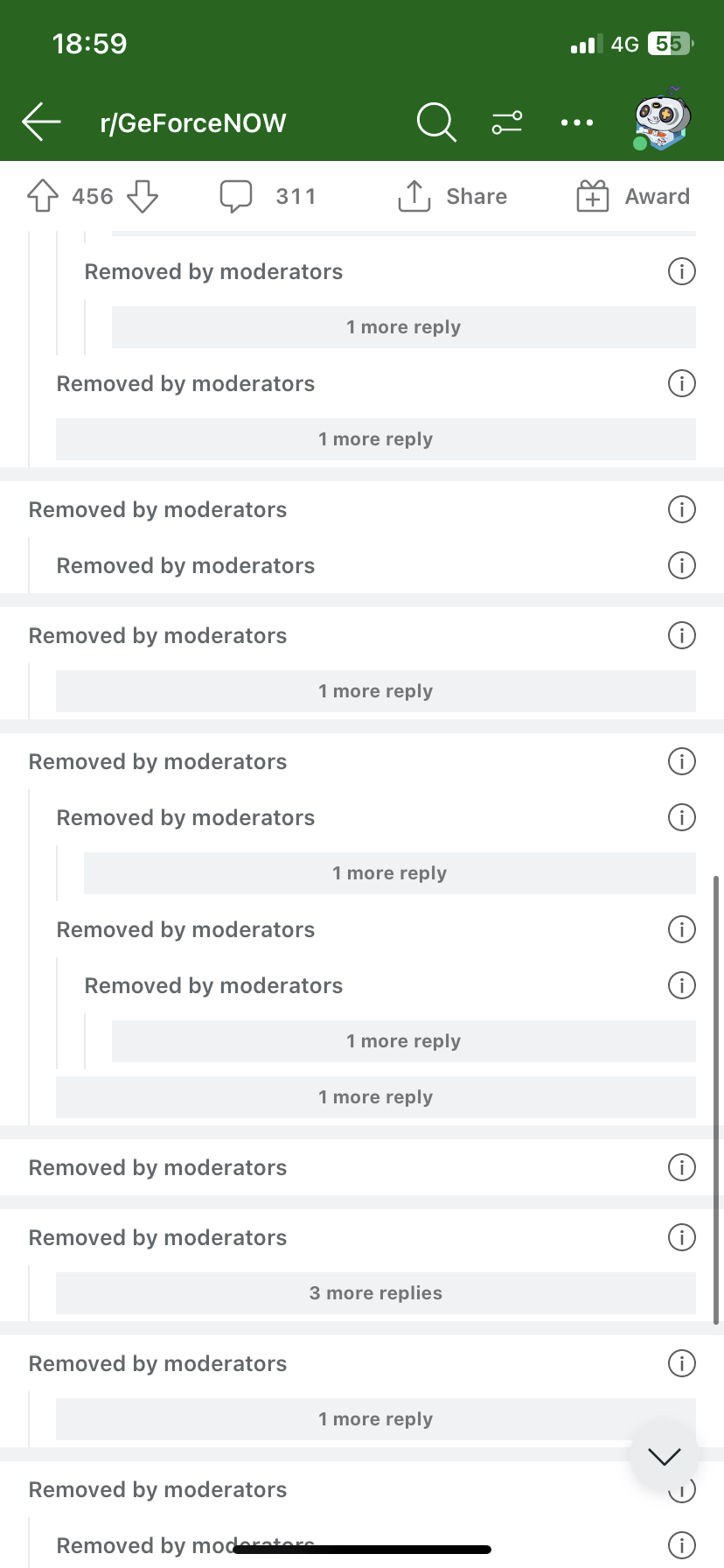Share this post

pyautogui.click(x=452, y=196)
